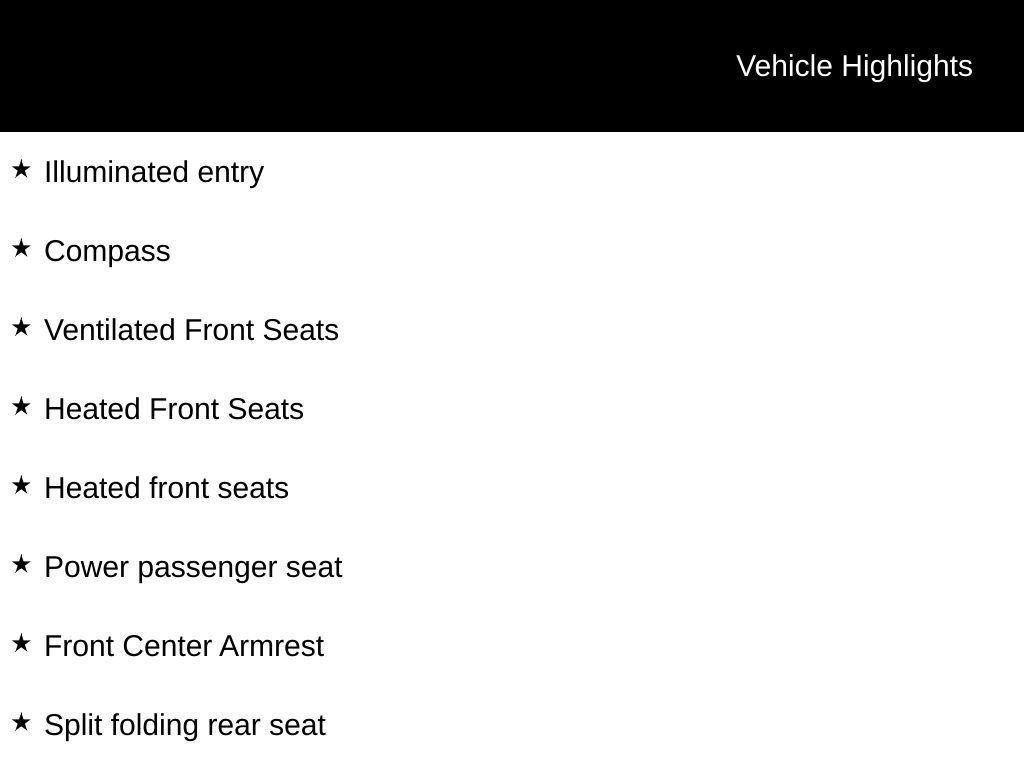Viewport: 1024px width, 768px height.
Task: Click the Vehicle Highlights header title
Action: [x=854, y=67]
